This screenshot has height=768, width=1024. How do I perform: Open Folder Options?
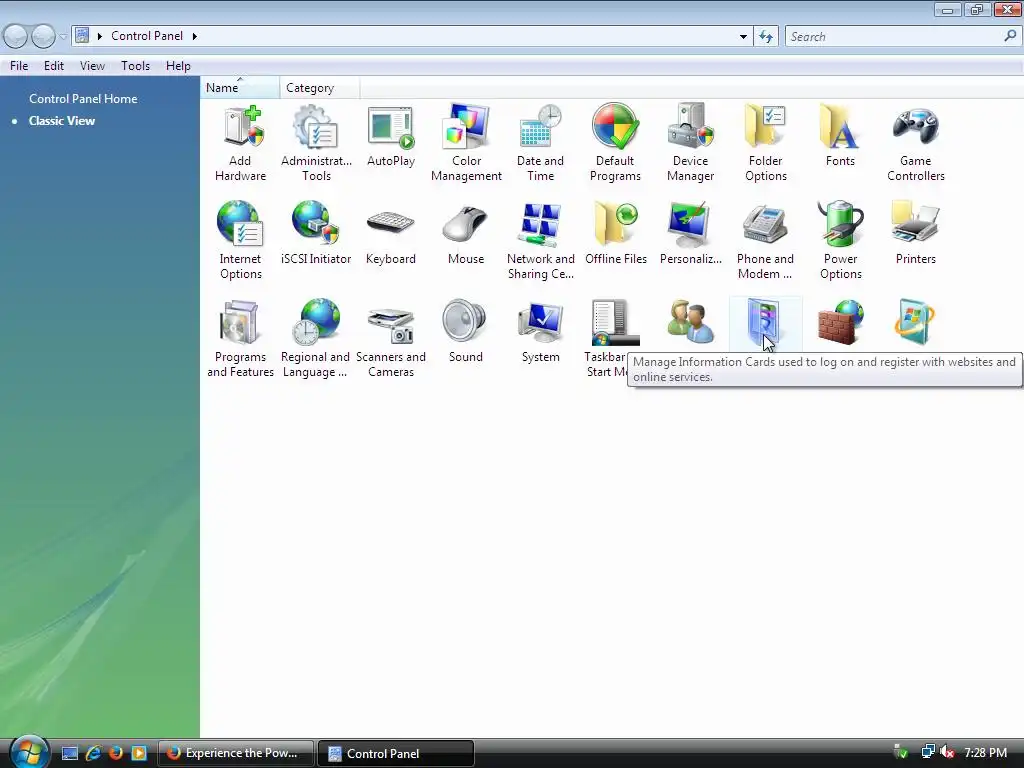point(765,142)
